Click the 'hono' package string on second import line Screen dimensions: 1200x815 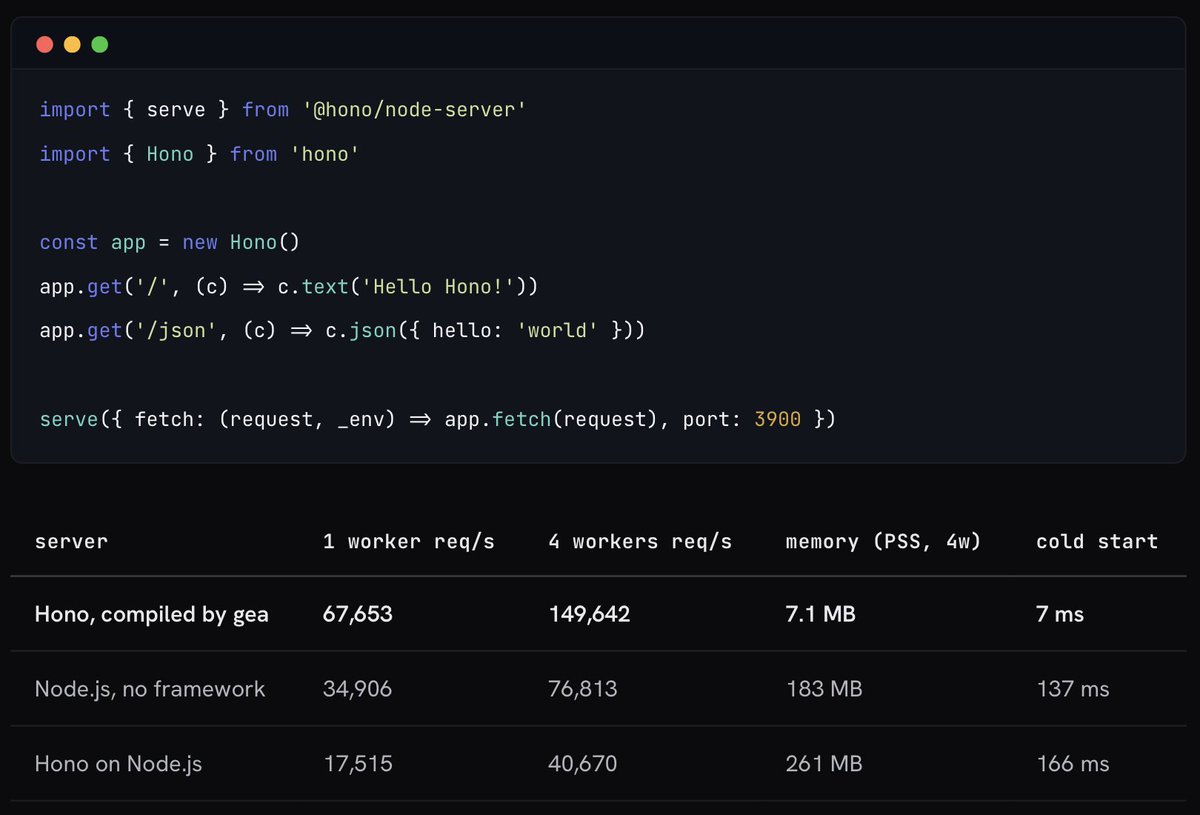click(324, 154)
